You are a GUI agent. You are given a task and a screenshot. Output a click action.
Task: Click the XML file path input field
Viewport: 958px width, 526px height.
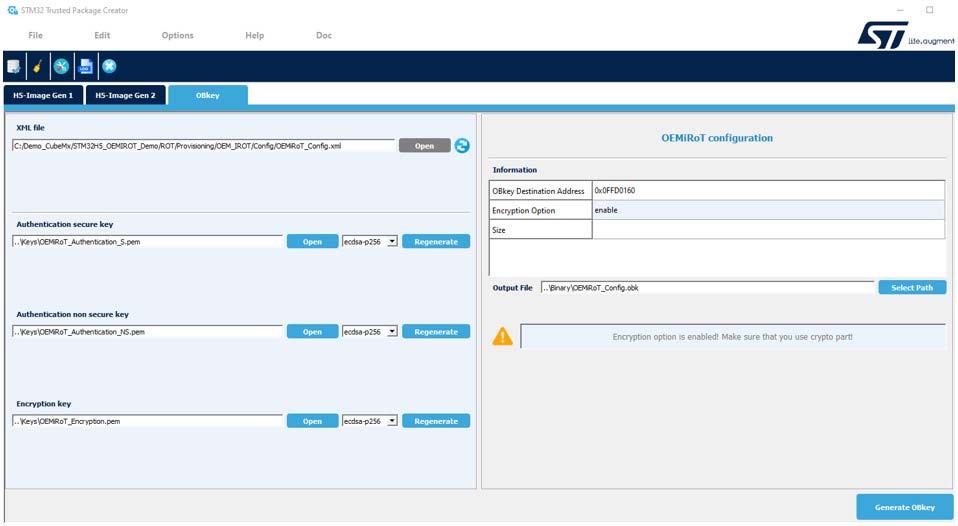pyautogui.click(x=203, y=146)
